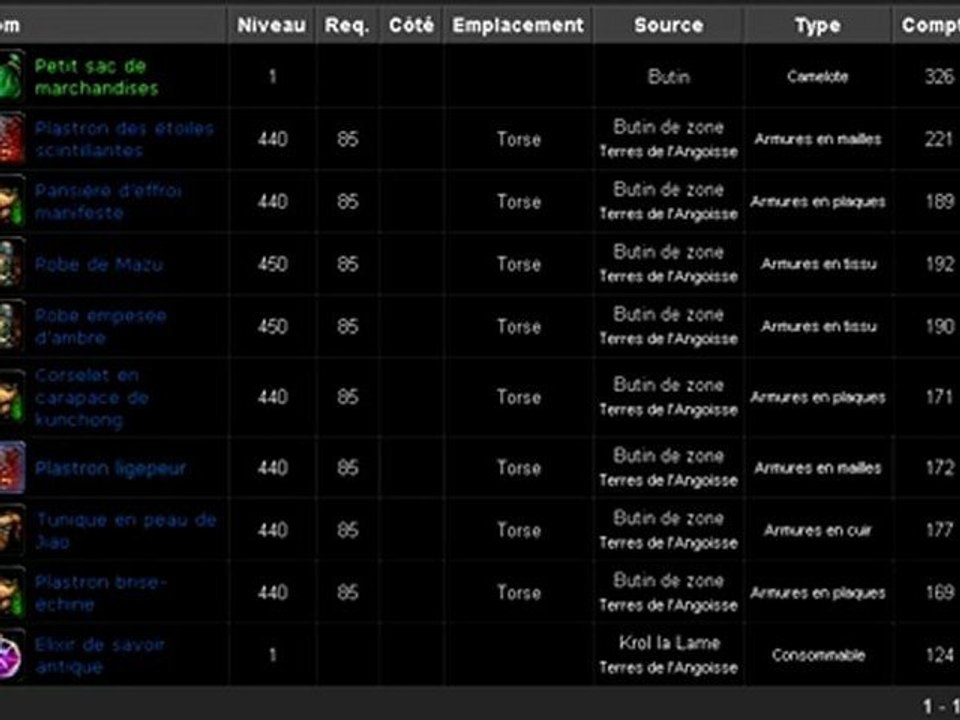Viewport: 960px width, 720px height.
Task: Click Armures en cuir in Tunique row
Action: point(818,530)
